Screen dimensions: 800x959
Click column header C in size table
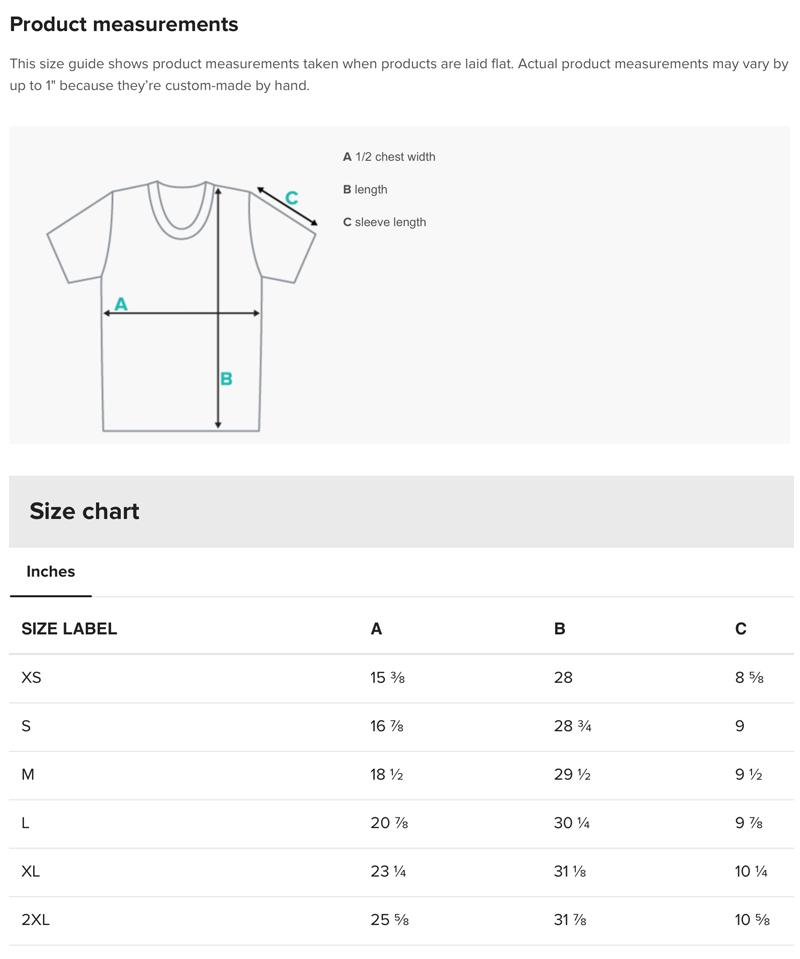pyautogui.click(x=740, y=629)
